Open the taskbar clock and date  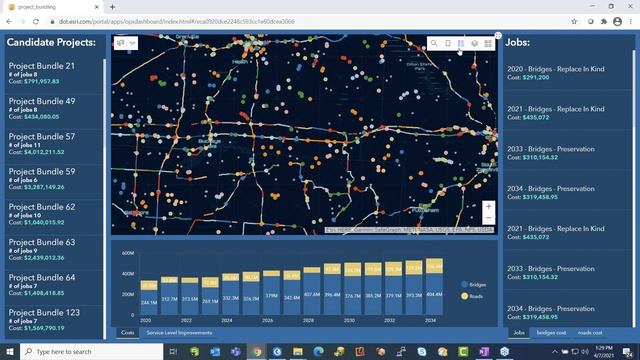(604, 351)
